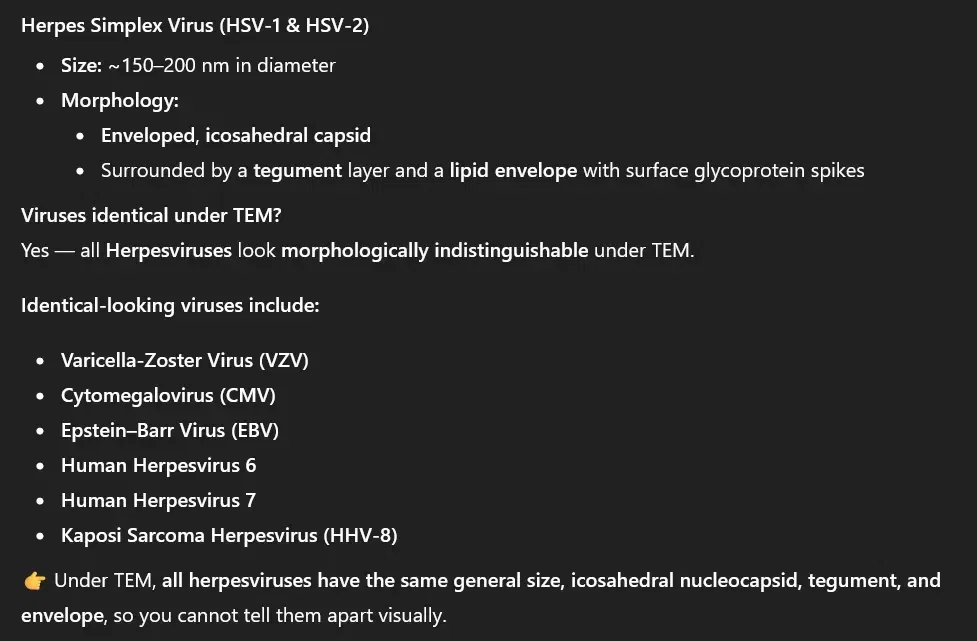Image resolution: width=977 pixels, height=641 pixels.
Task: Select Human Herpesvirus 7 list item
Action: 158,500
